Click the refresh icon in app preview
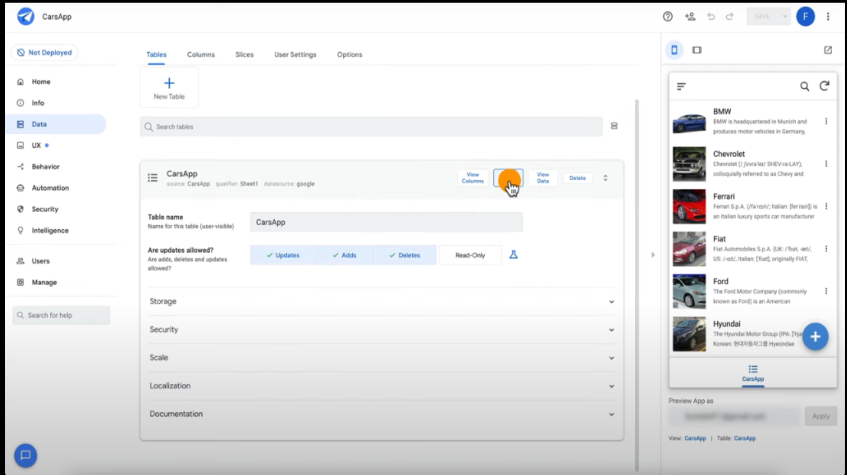This screenshot has width=847, height=475. 825,86
